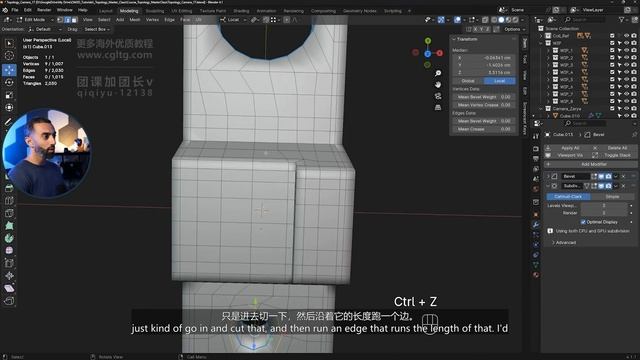640x360 pixels.
Task: Uncheck WIP collection exclude checkbox
Action: (612, 43)
